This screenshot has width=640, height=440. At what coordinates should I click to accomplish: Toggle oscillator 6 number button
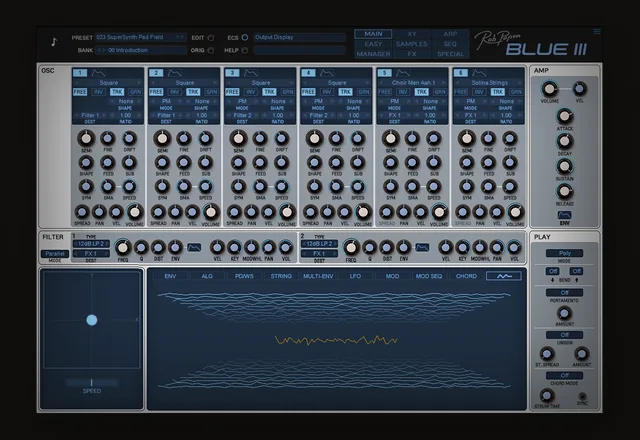pyautogui.click(x=461, y=73)
